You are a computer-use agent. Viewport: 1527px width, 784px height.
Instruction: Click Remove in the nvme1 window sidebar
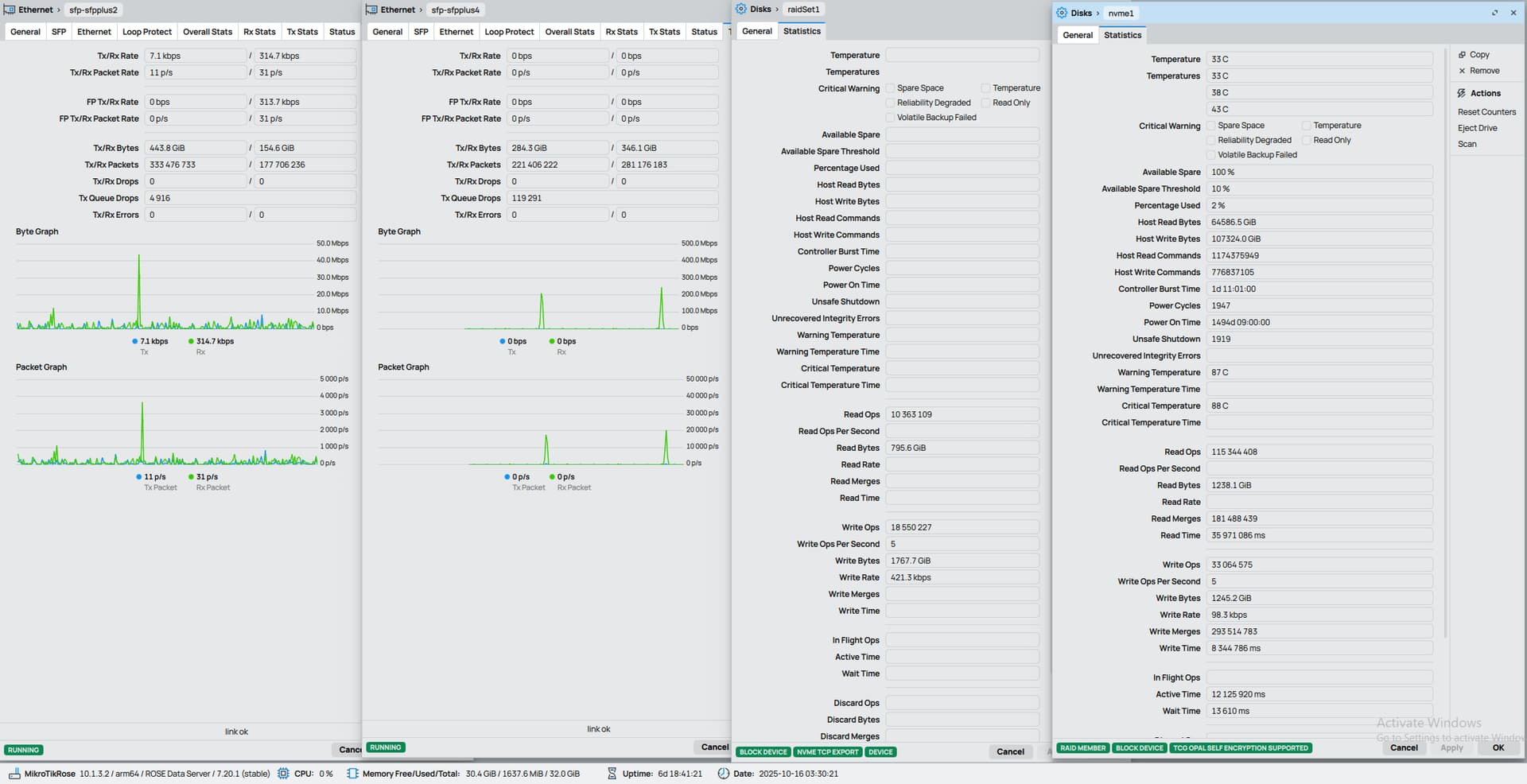tap(1484, 71)
